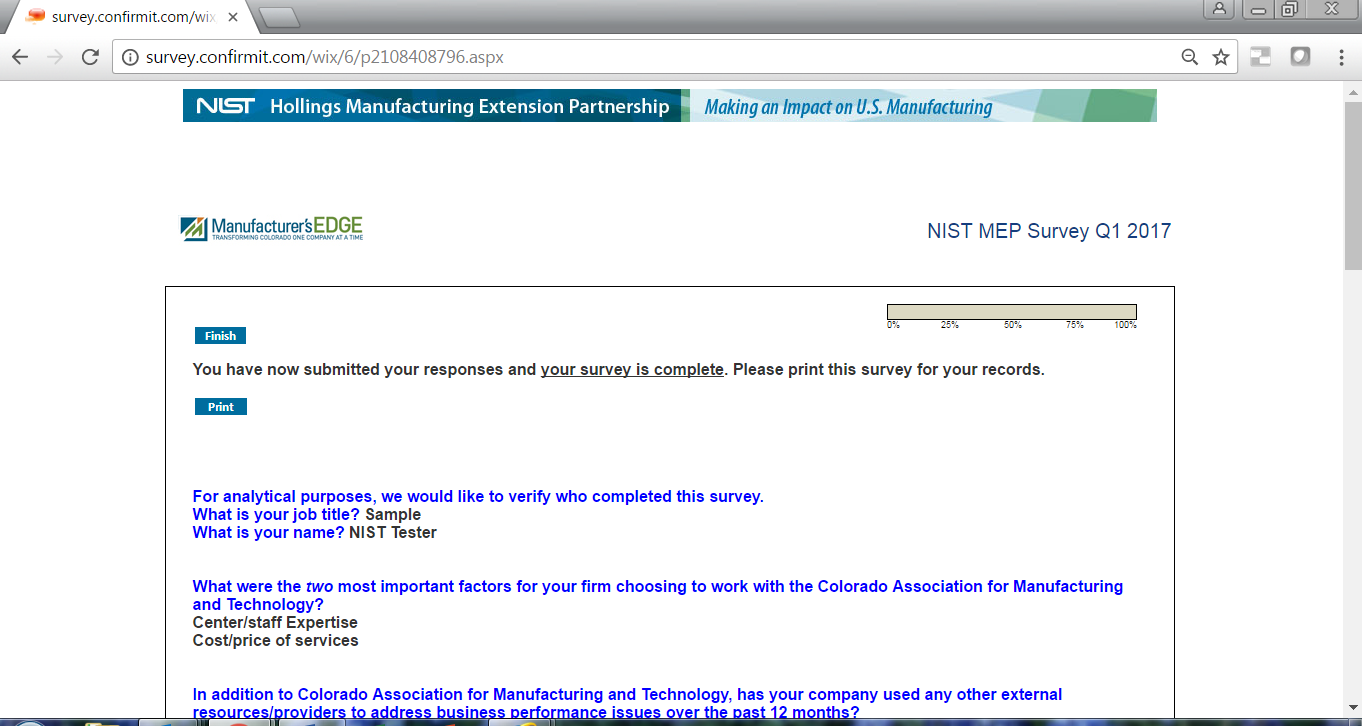
Task: Minimize the Chrome window
Action: [x=1257, y=9]
